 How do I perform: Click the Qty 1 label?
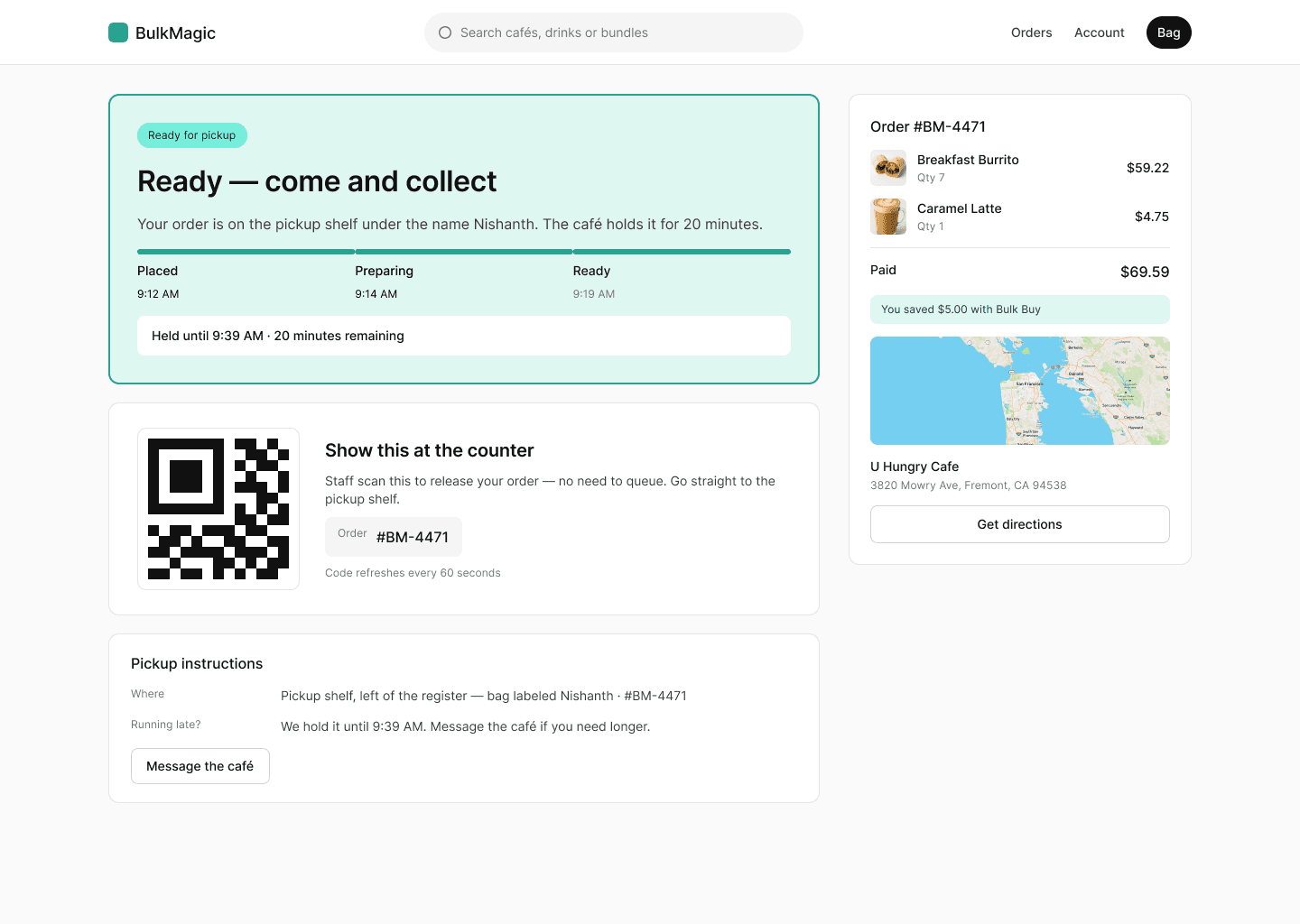[x=931, y=226]
